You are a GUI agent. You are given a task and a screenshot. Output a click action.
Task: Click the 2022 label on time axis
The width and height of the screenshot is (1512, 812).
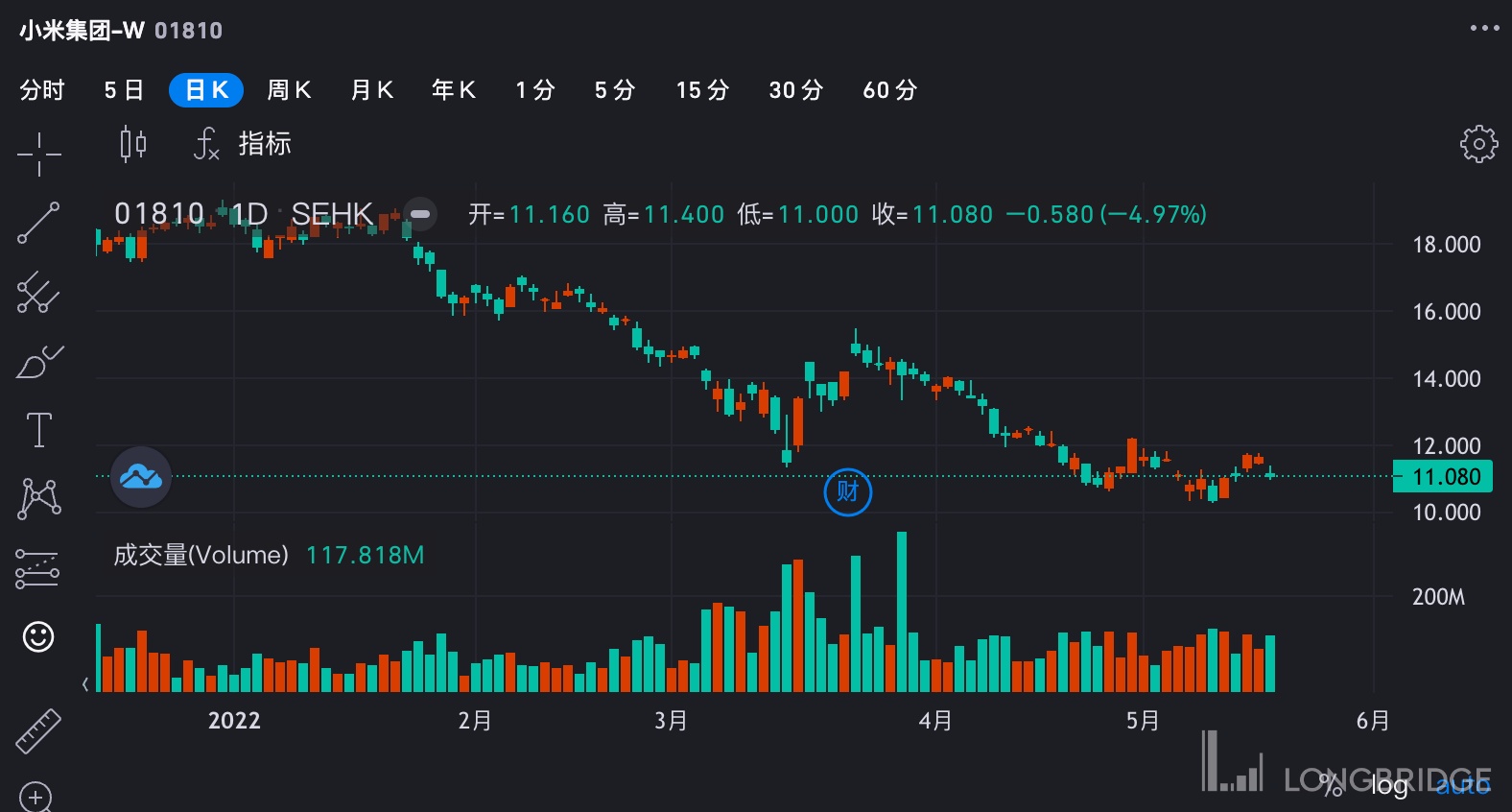234,721
